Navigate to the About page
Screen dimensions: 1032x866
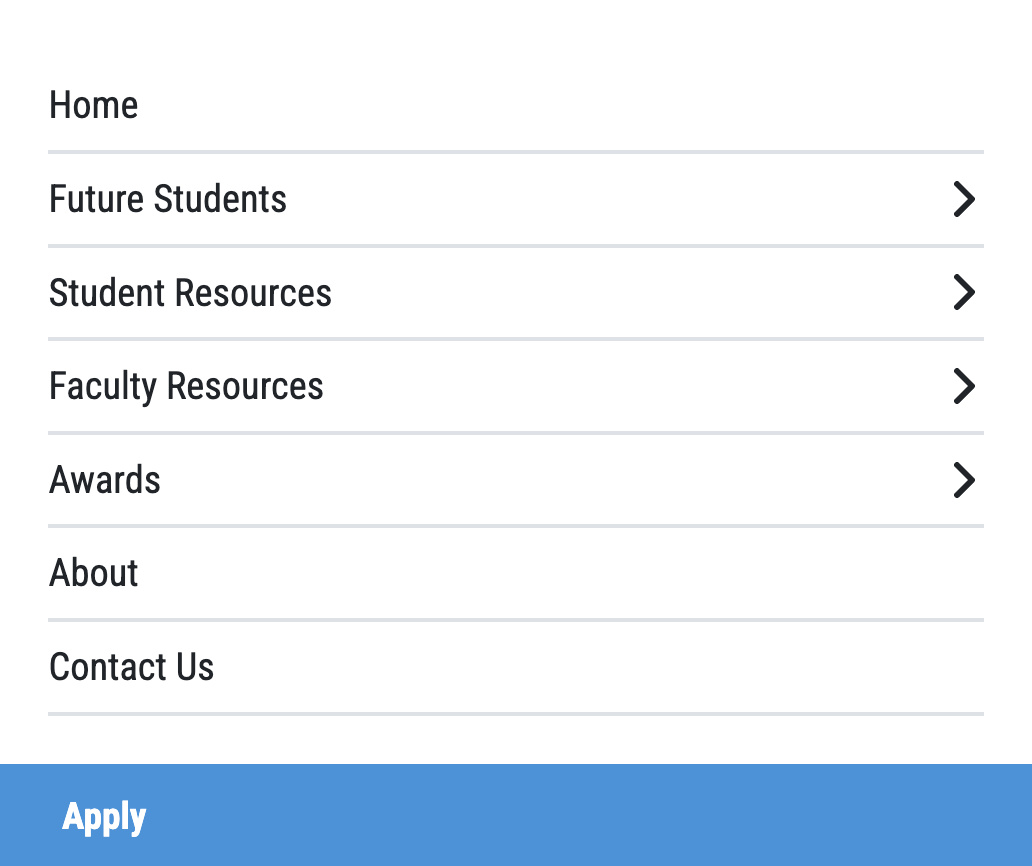(x=94, y=573)
